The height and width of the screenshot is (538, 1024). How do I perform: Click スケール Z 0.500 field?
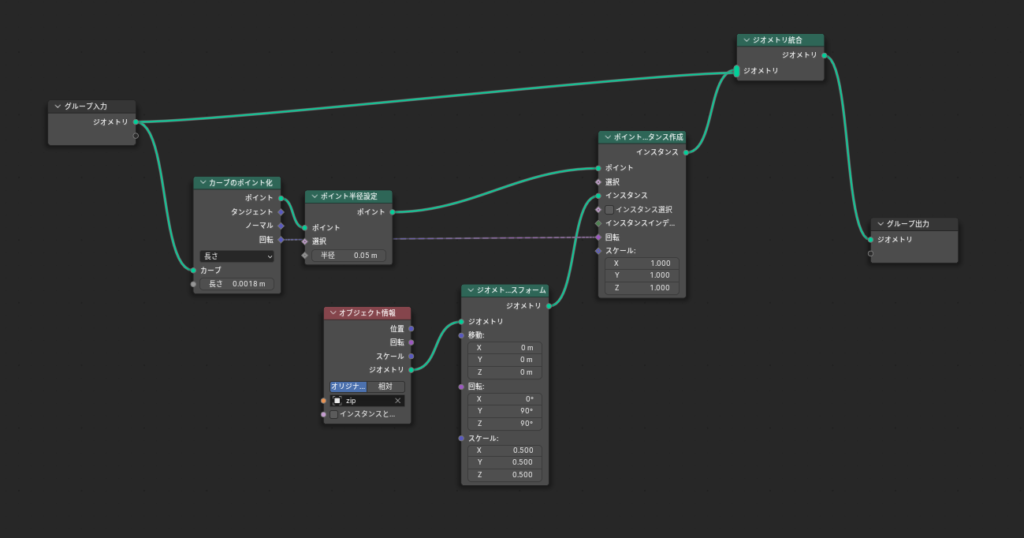[x=504, y=475]
